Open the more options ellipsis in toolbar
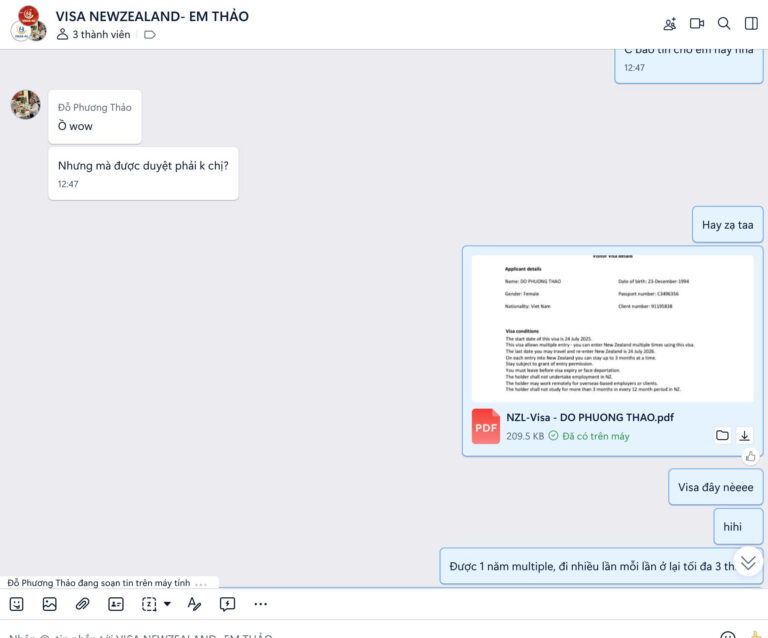Image resolution: width=768 pixels, height=638 pixels. point(260,604)
